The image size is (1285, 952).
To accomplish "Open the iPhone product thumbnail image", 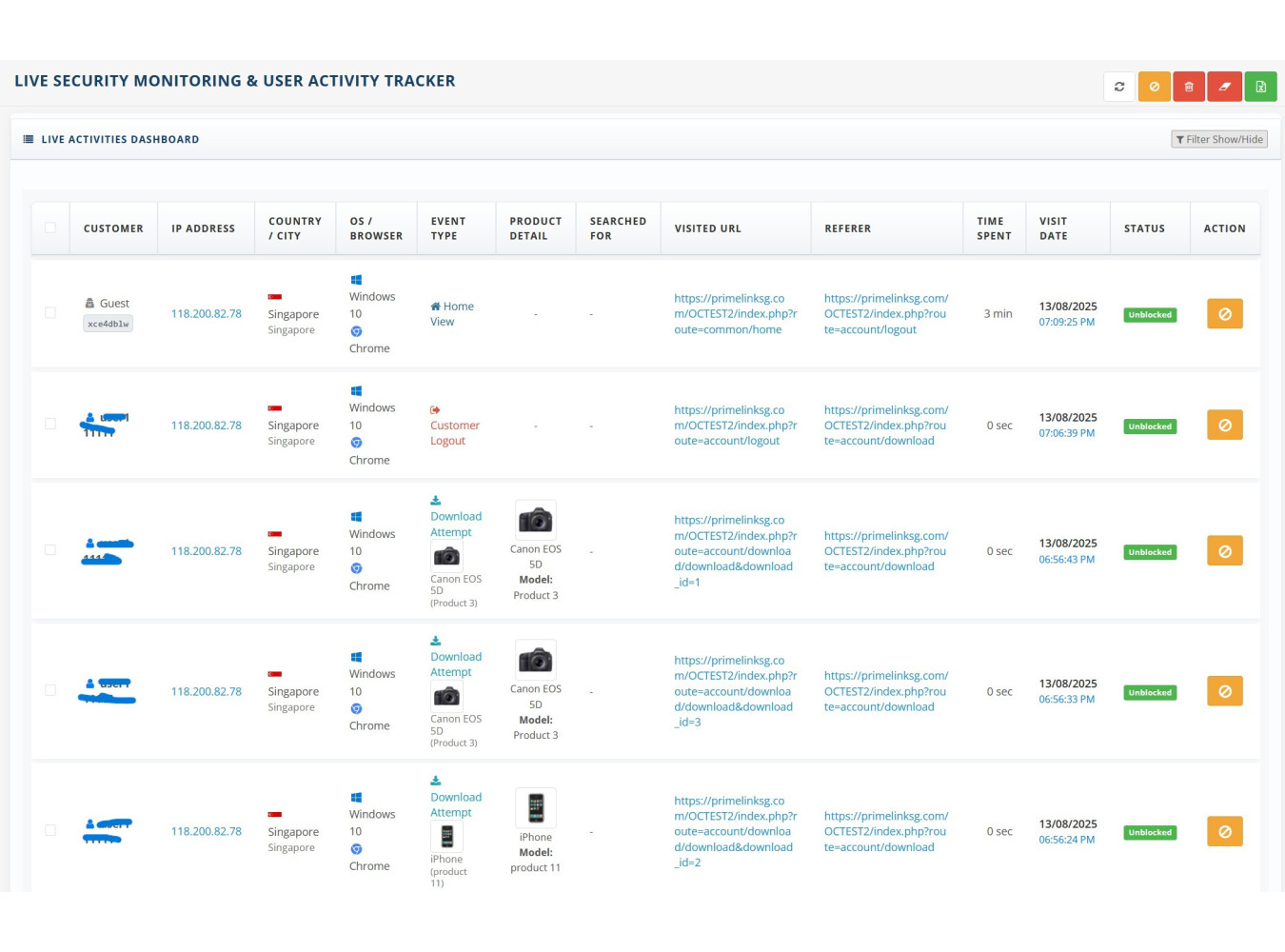I will (x=535, y=808).
